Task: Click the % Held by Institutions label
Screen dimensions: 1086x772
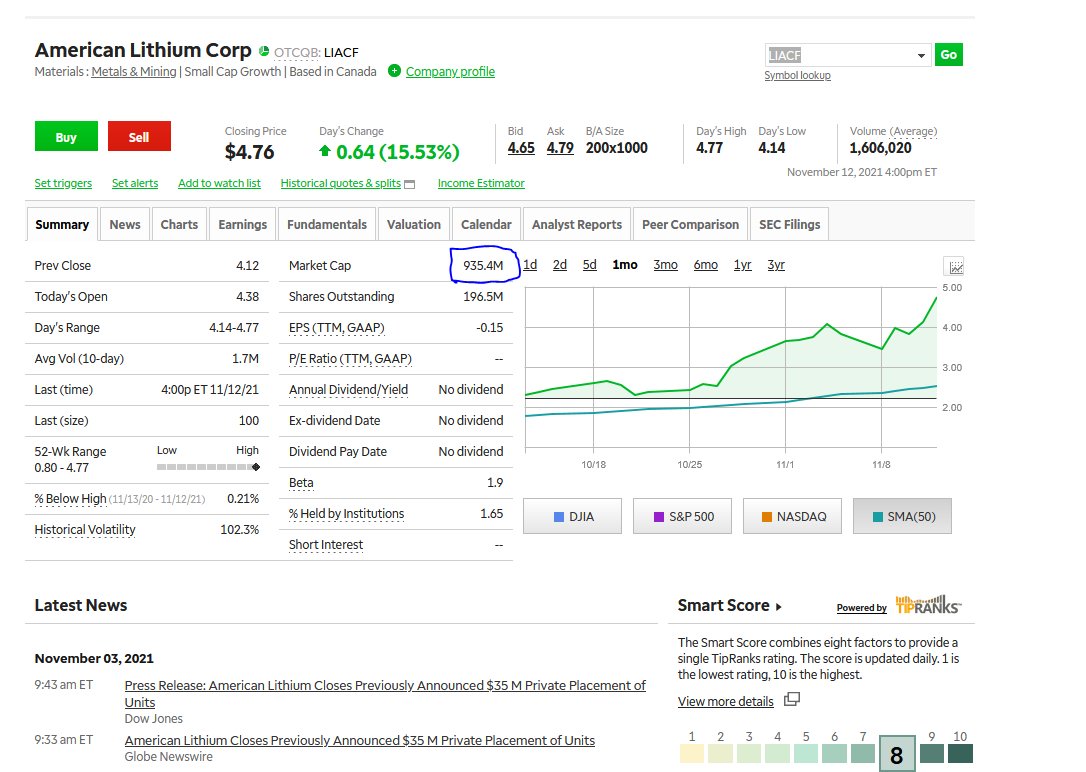Action: (x=346, y=514)
